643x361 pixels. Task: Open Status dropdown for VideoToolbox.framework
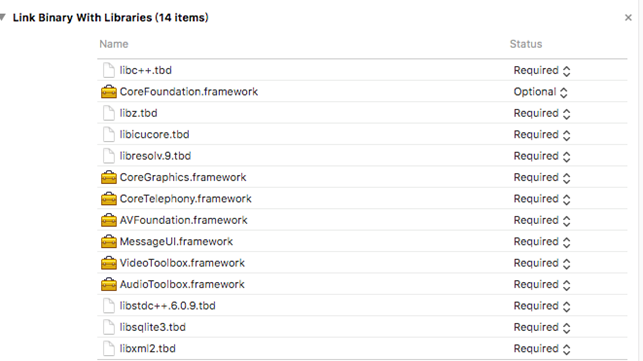click(x=542, y=263)
